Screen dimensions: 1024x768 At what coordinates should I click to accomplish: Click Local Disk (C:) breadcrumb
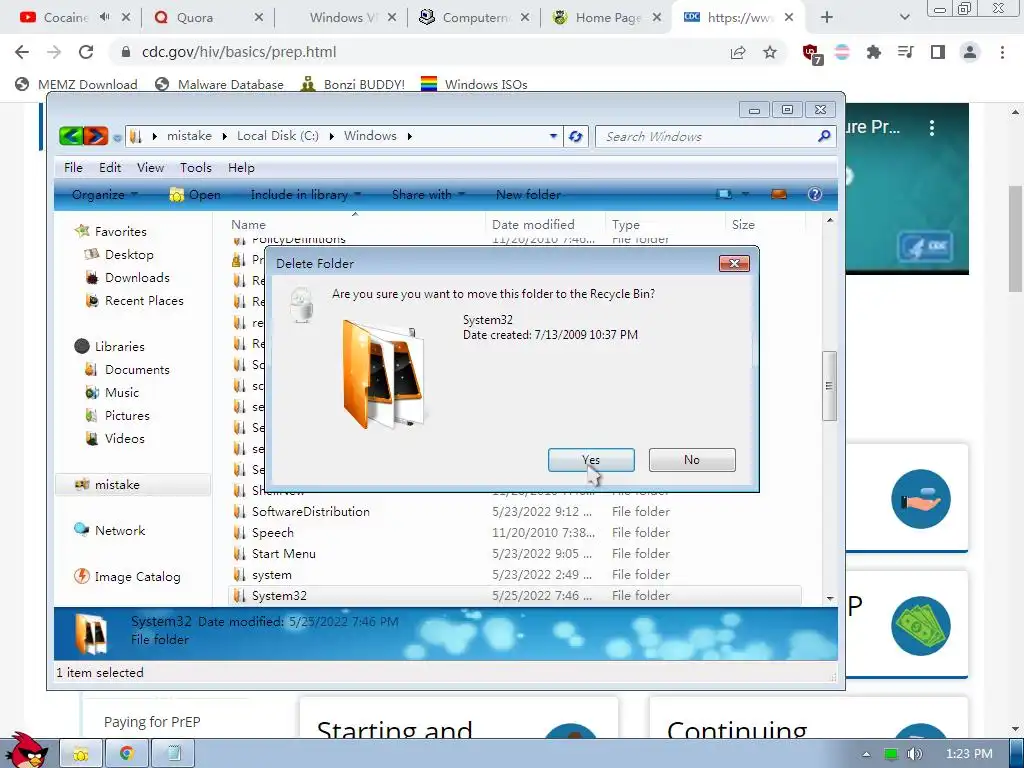(278, 136)
